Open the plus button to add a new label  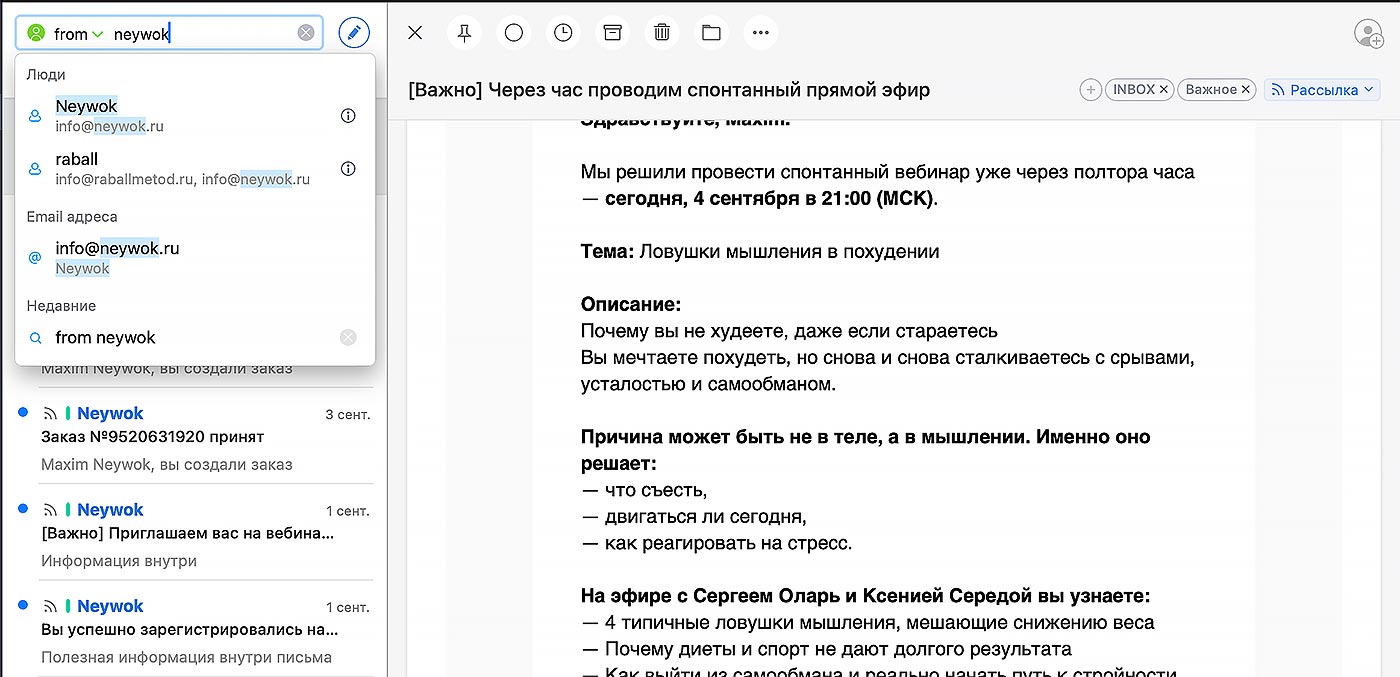tap(1090, 89)
